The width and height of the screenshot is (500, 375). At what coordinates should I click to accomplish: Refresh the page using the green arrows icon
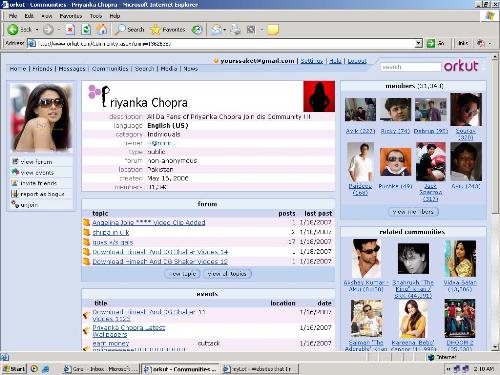(x=86, y=30)
